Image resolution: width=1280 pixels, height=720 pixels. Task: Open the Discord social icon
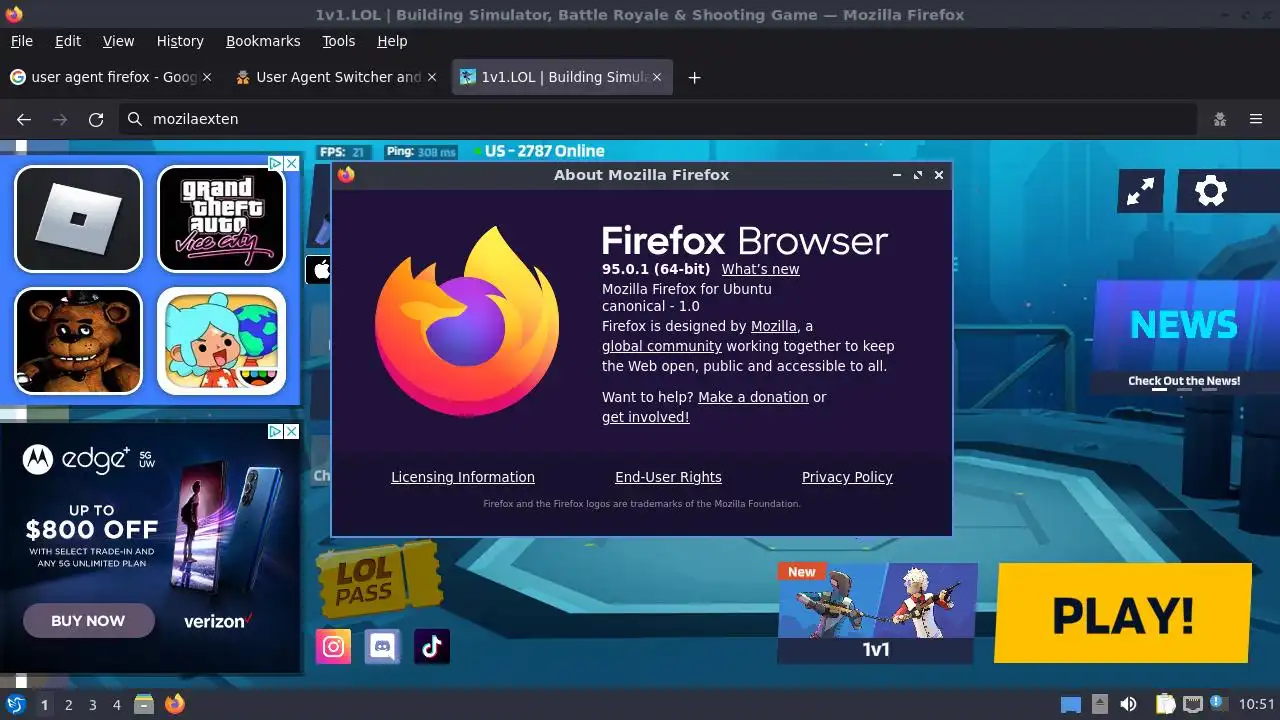[382, 647]
